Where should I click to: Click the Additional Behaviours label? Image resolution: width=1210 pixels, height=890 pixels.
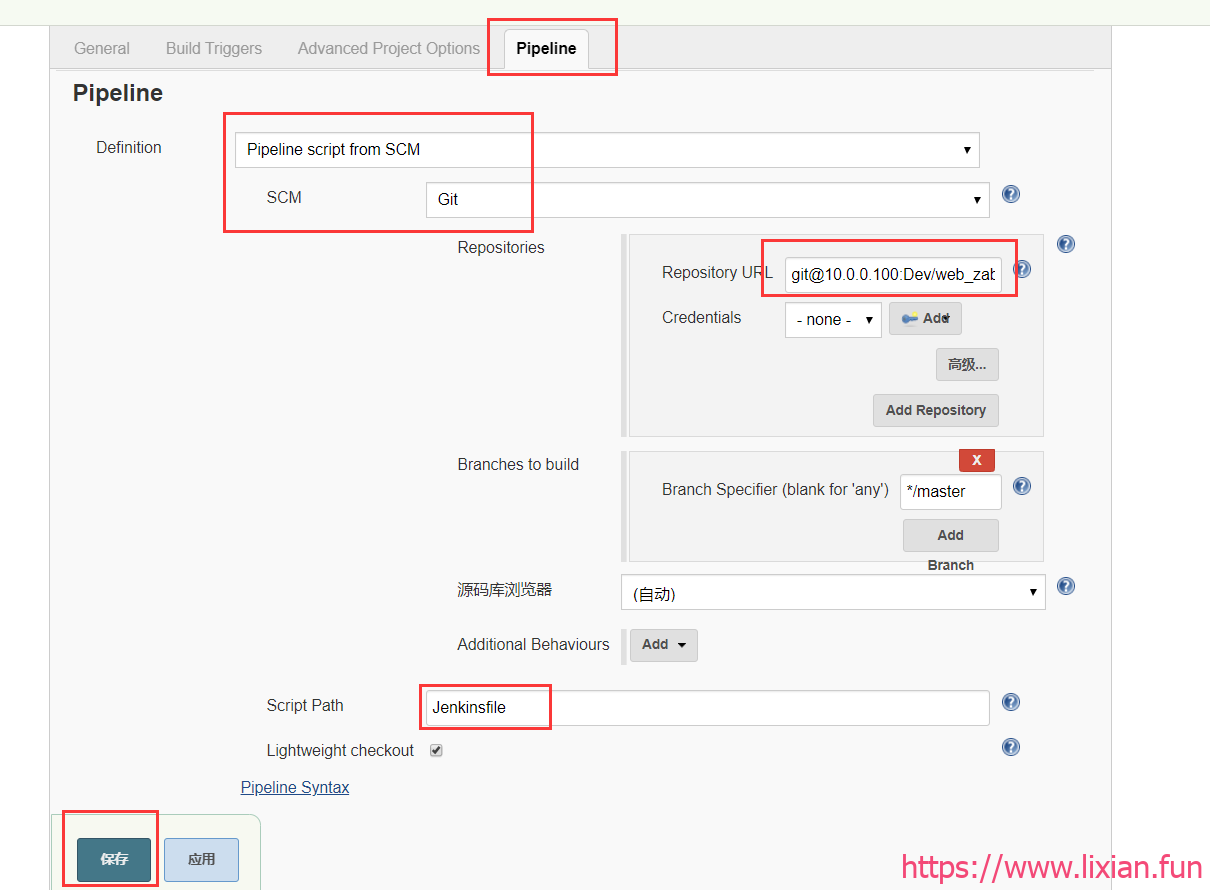[x=533, y=645]
